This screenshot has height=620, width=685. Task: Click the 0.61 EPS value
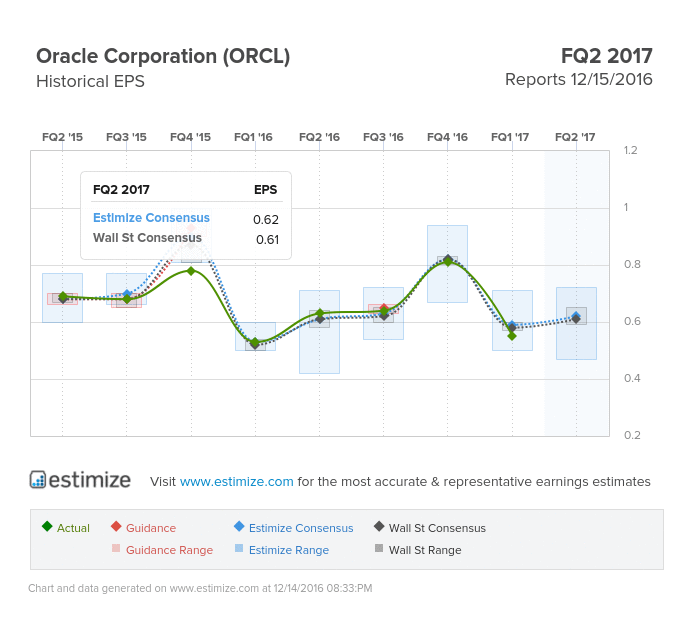pos(267,239)
